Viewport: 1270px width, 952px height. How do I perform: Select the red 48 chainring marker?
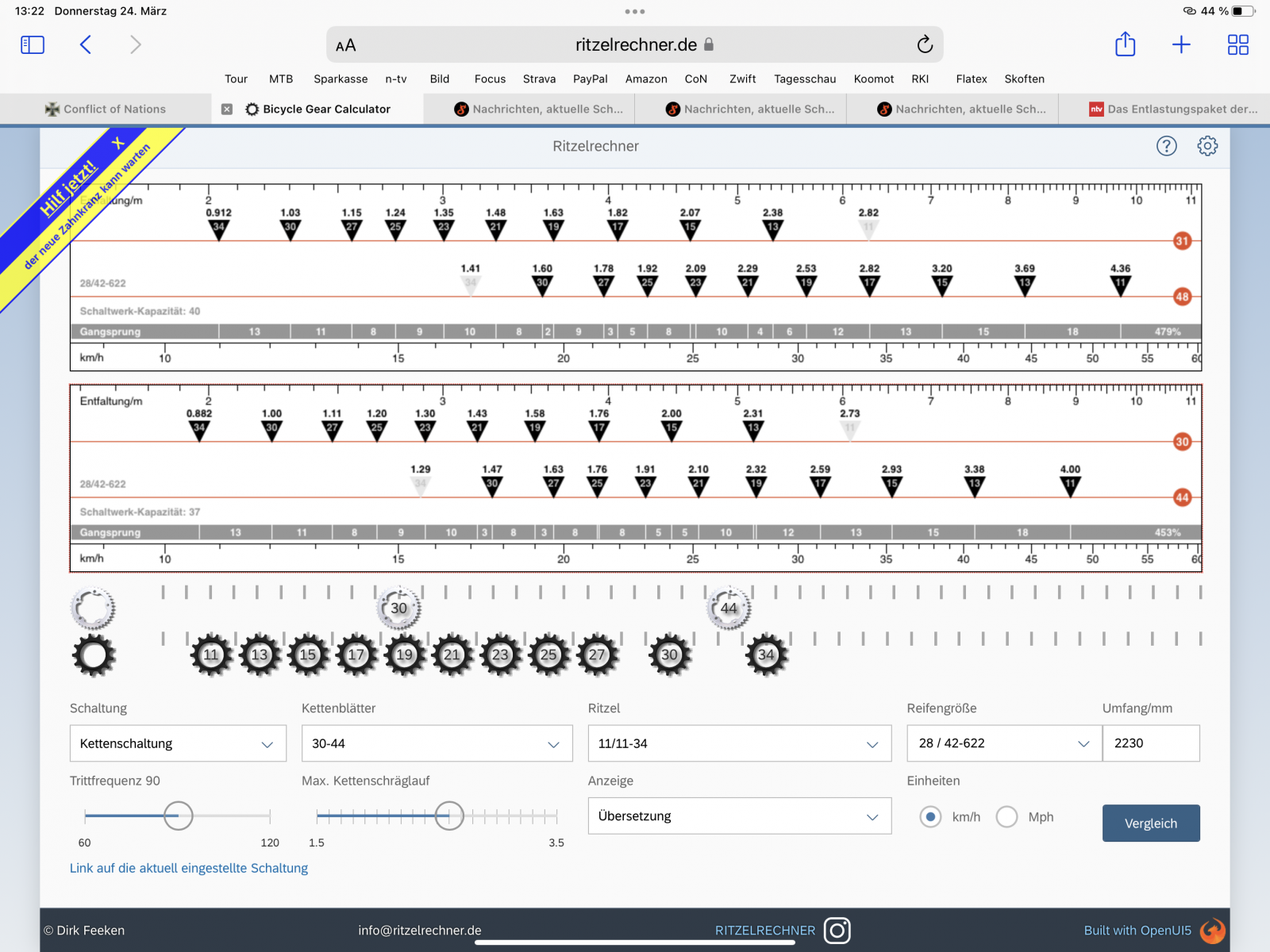tap(1182, 297)
